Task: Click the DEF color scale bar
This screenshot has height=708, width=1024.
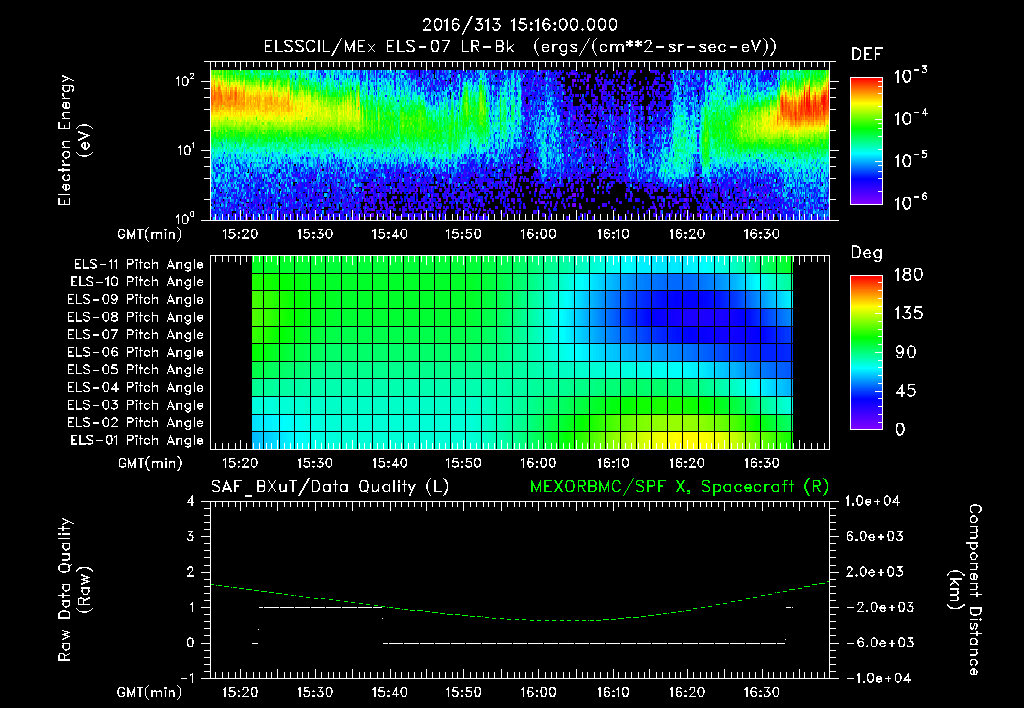Action: click(866, 141)
